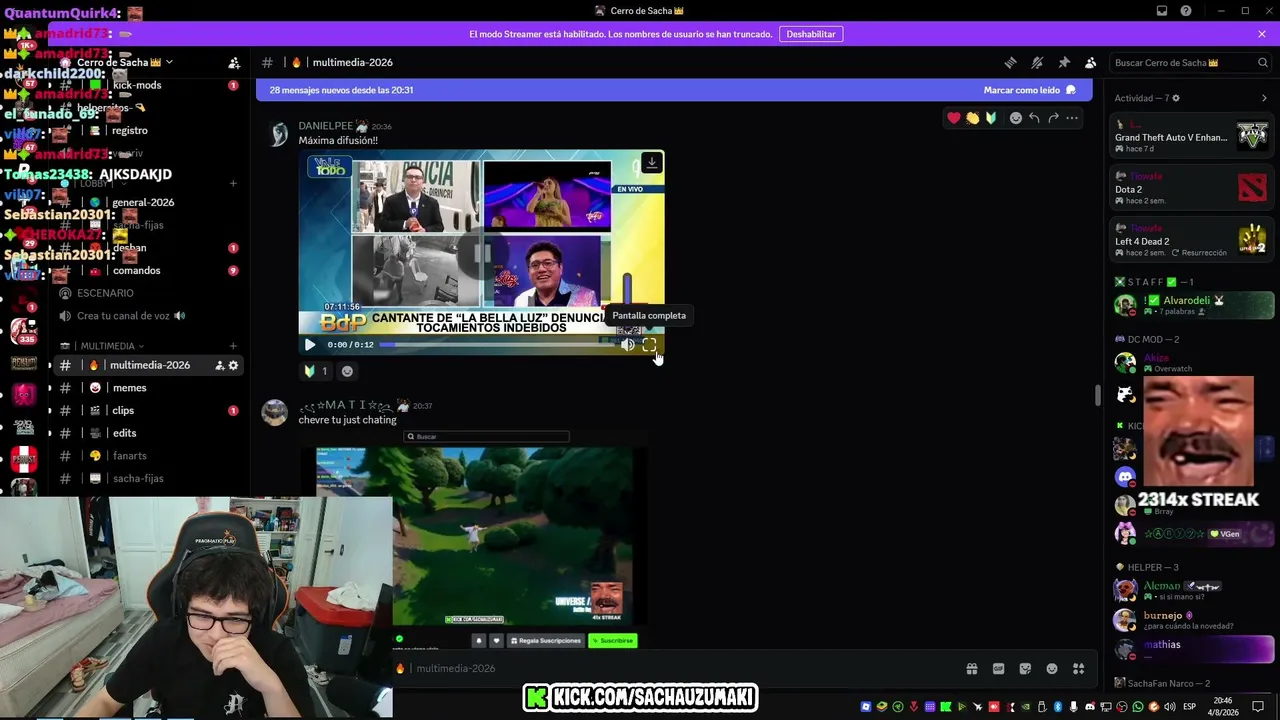Mute the video volume
The height and width of the screenshot is (720, 1280).
(x=627, y=345)
